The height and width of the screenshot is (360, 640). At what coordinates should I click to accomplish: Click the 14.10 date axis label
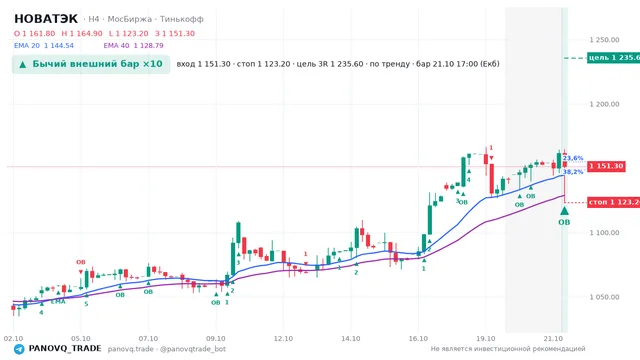(351, 338)
